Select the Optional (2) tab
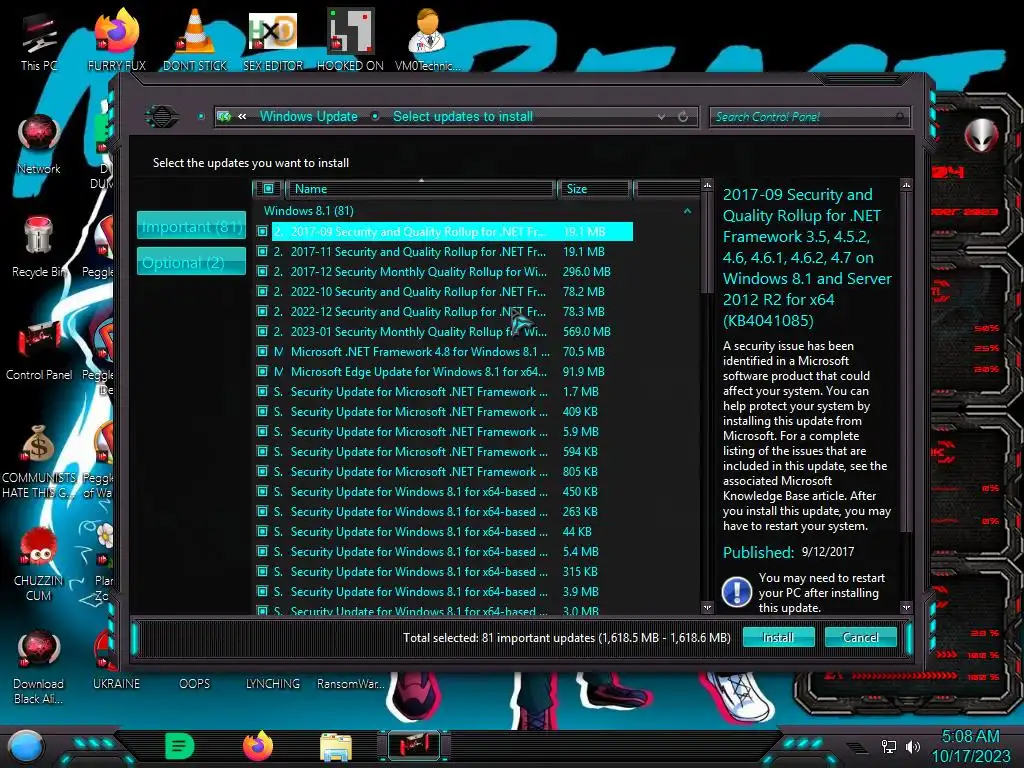Screen dimensions: 1024x768 (x=191, y=262)
